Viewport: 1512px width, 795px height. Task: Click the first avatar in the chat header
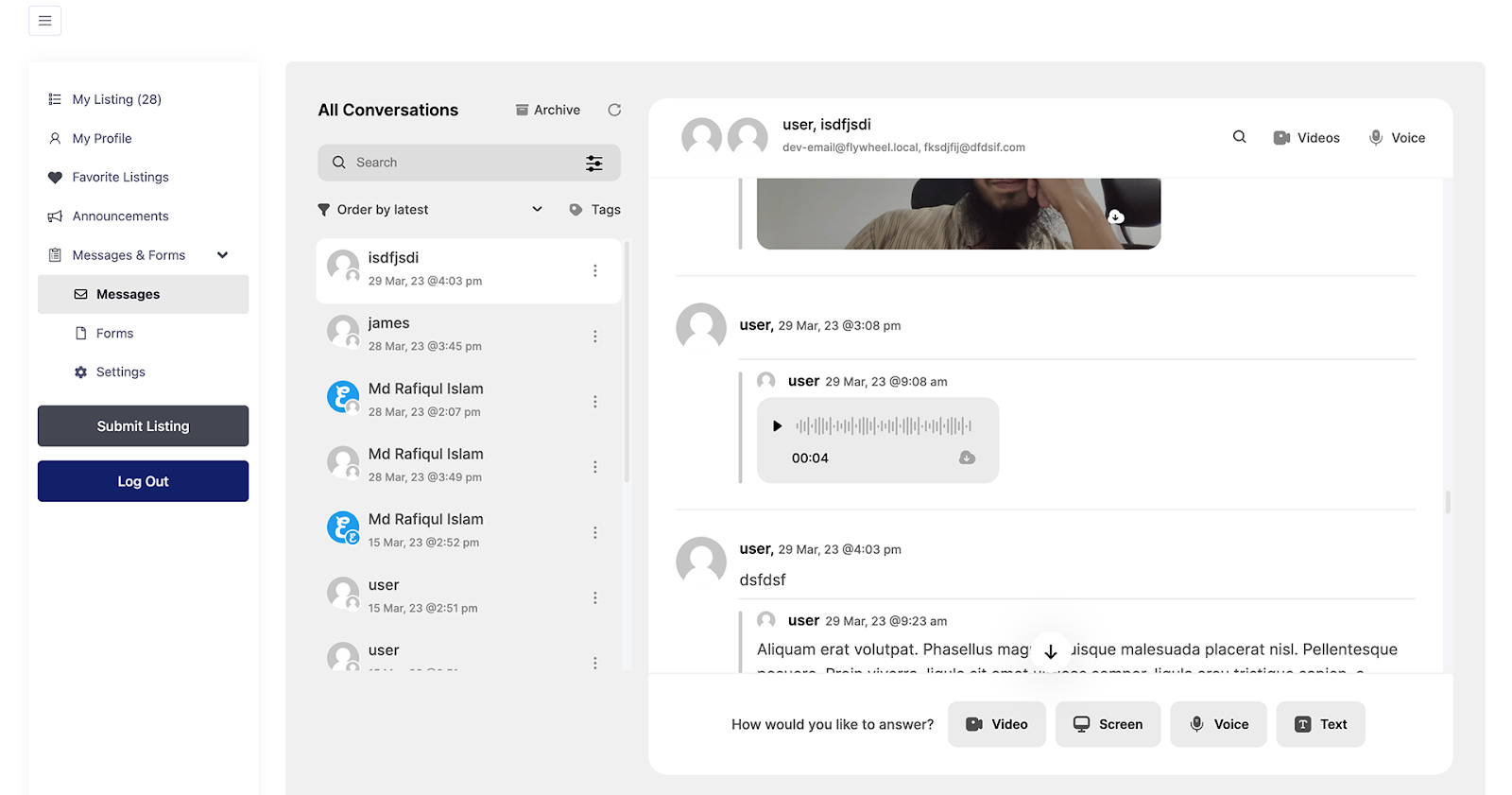(x=702, y=138)
